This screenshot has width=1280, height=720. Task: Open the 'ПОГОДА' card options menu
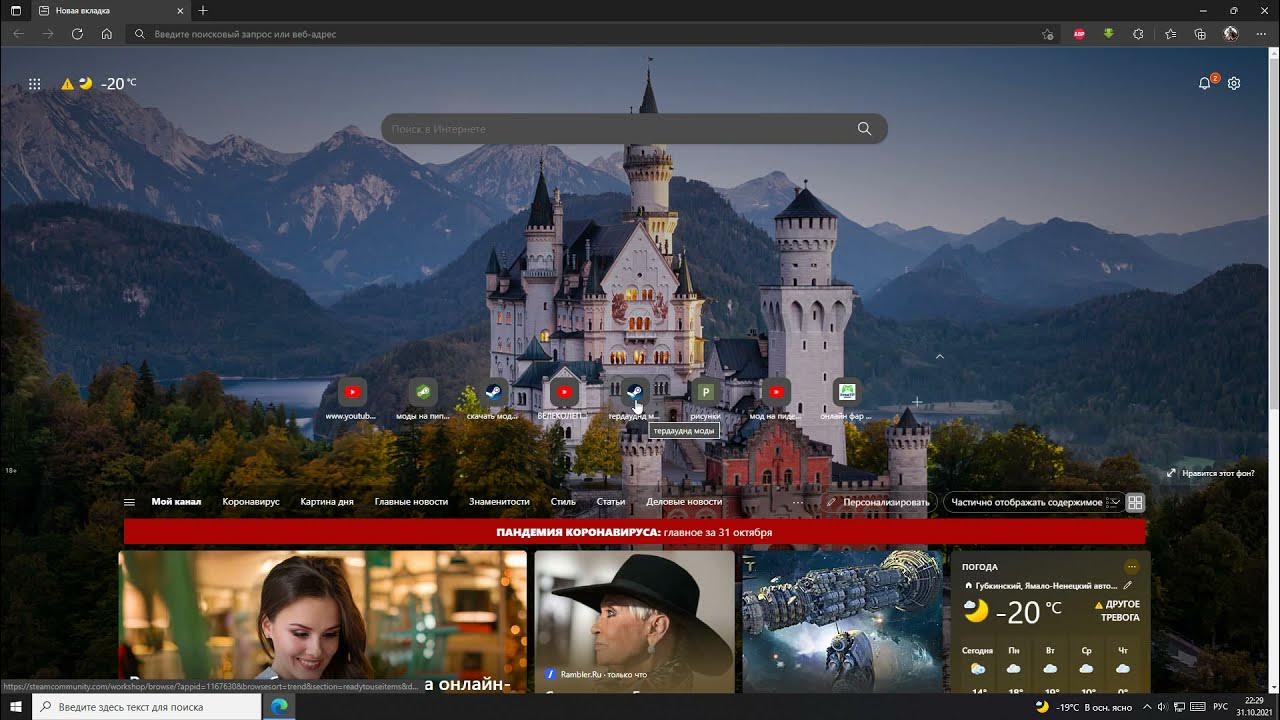pyautogui.click(x=1131, y=567)
